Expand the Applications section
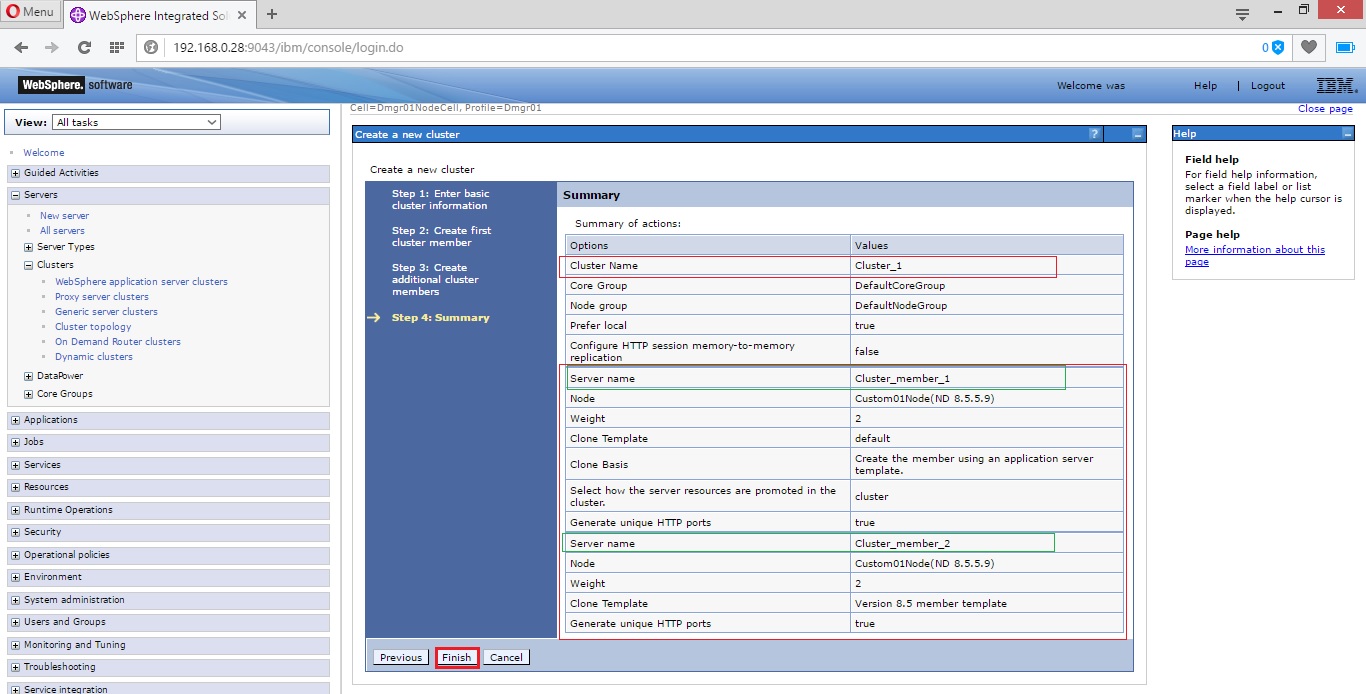Screen dimensions: 1366x694 click(x=14, y=419)
